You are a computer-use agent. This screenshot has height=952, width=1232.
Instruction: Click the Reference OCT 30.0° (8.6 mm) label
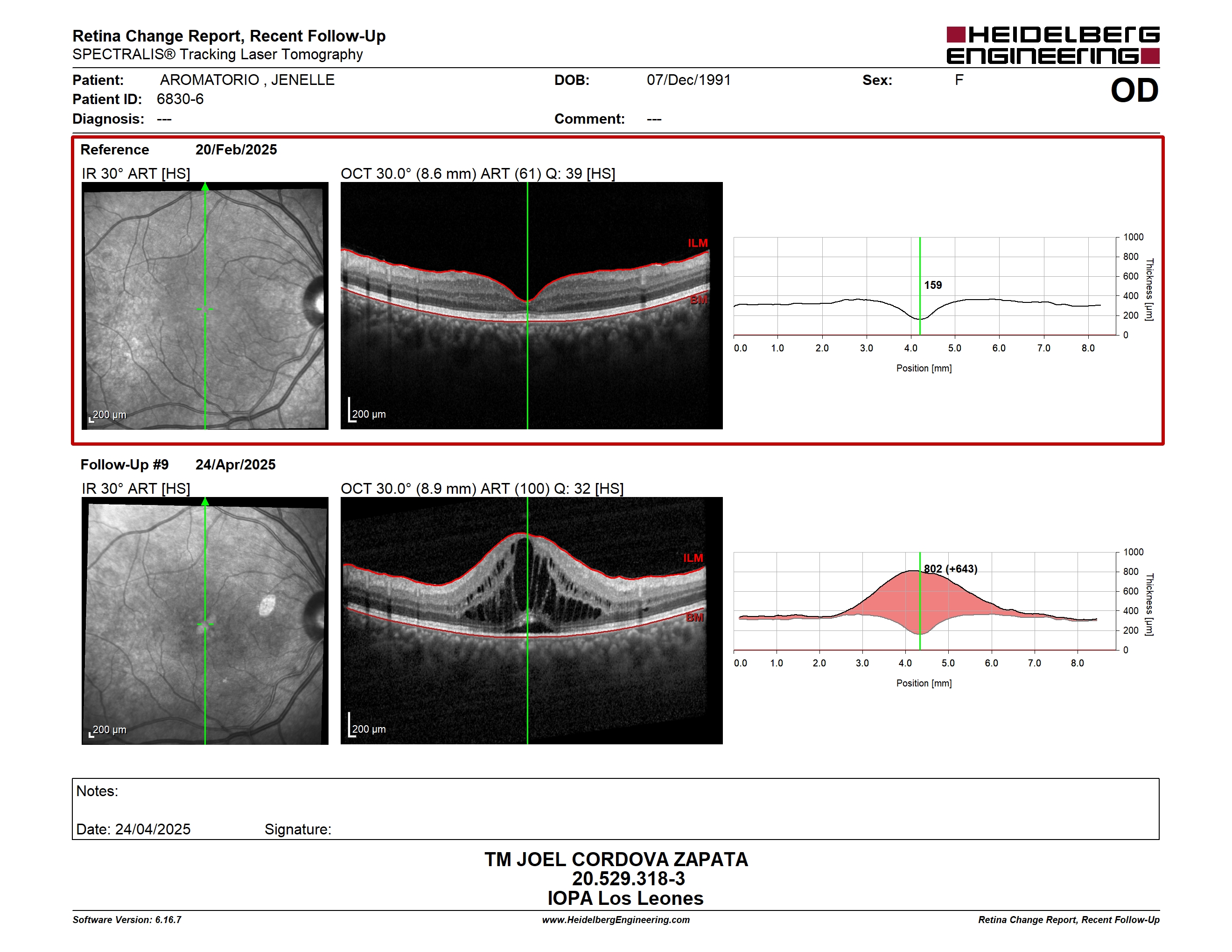[x=478, y=174]
